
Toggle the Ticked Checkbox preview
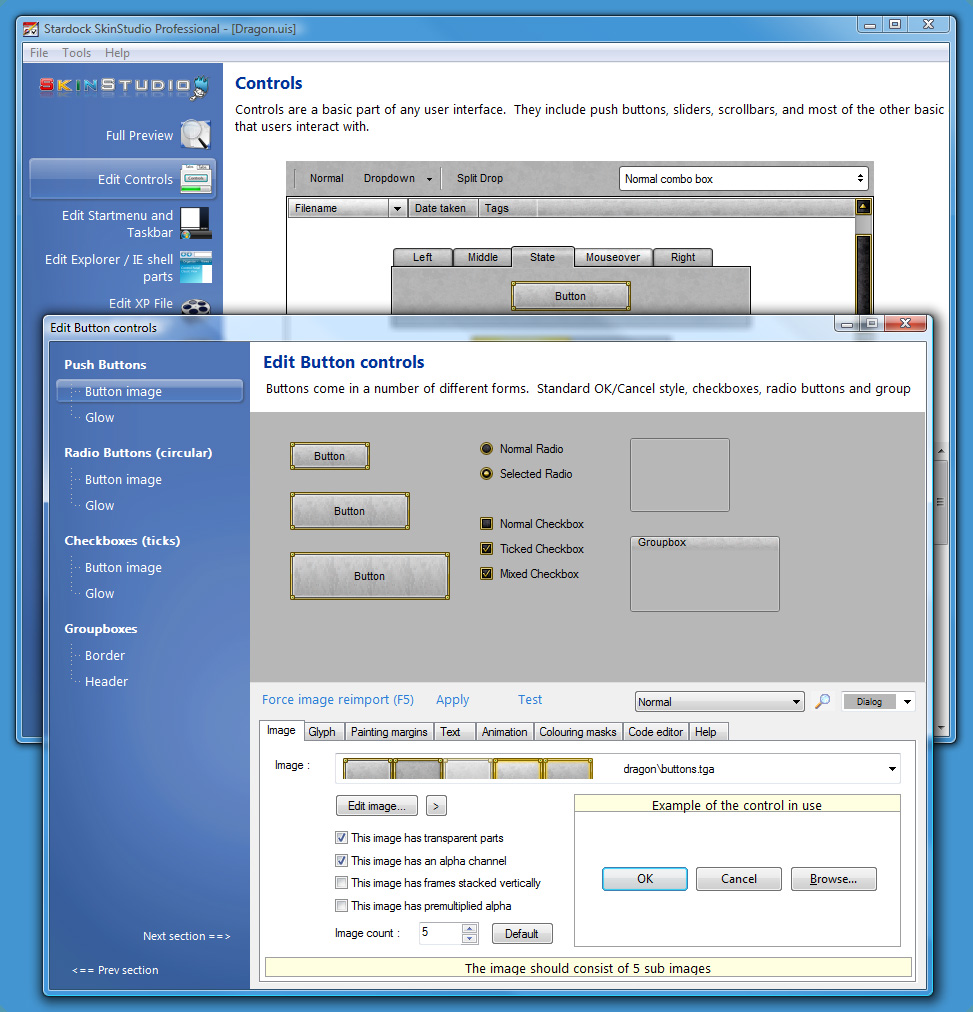click(486, 549)
